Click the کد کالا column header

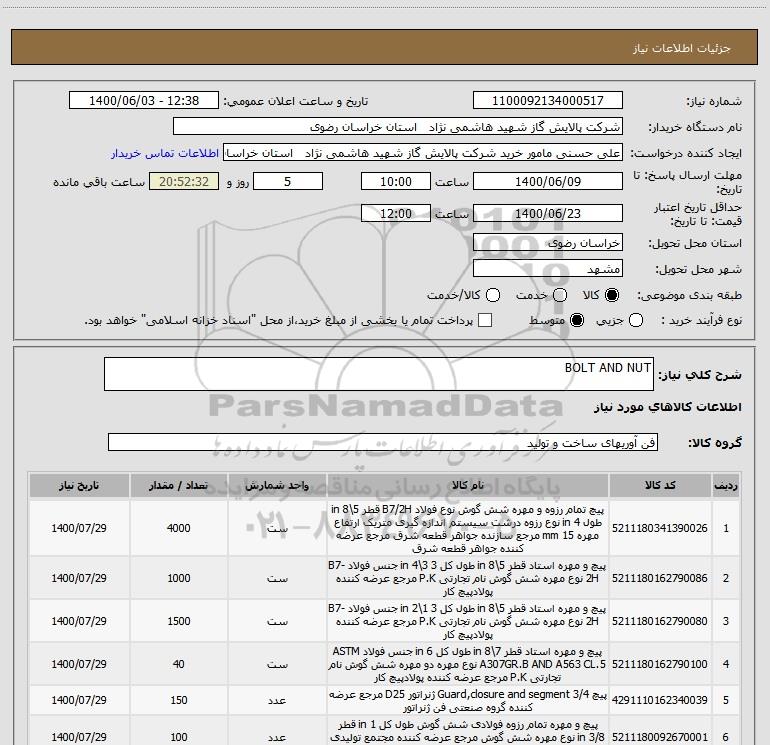tap(660, 486)
